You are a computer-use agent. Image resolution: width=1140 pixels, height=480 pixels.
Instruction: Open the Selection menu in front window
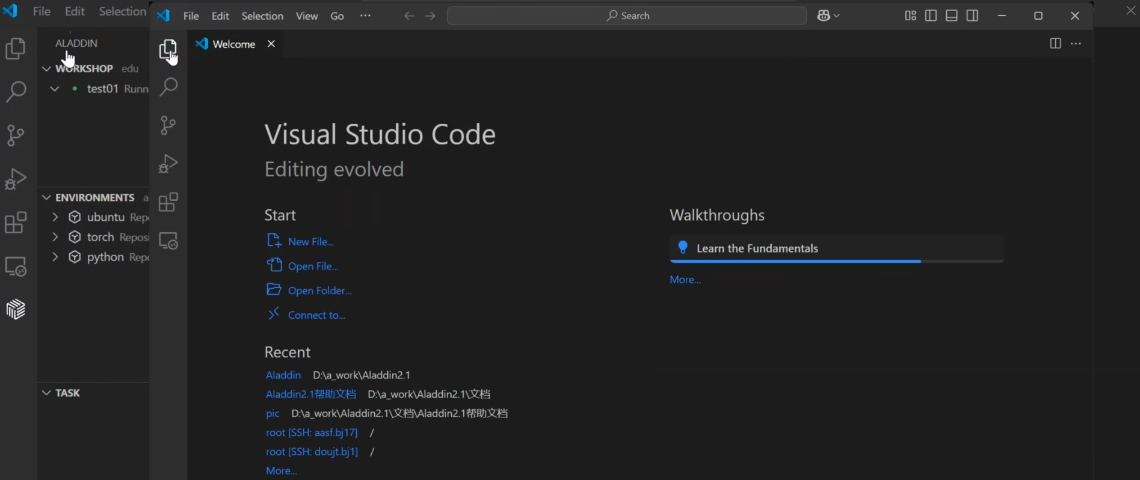pos(262,16)
